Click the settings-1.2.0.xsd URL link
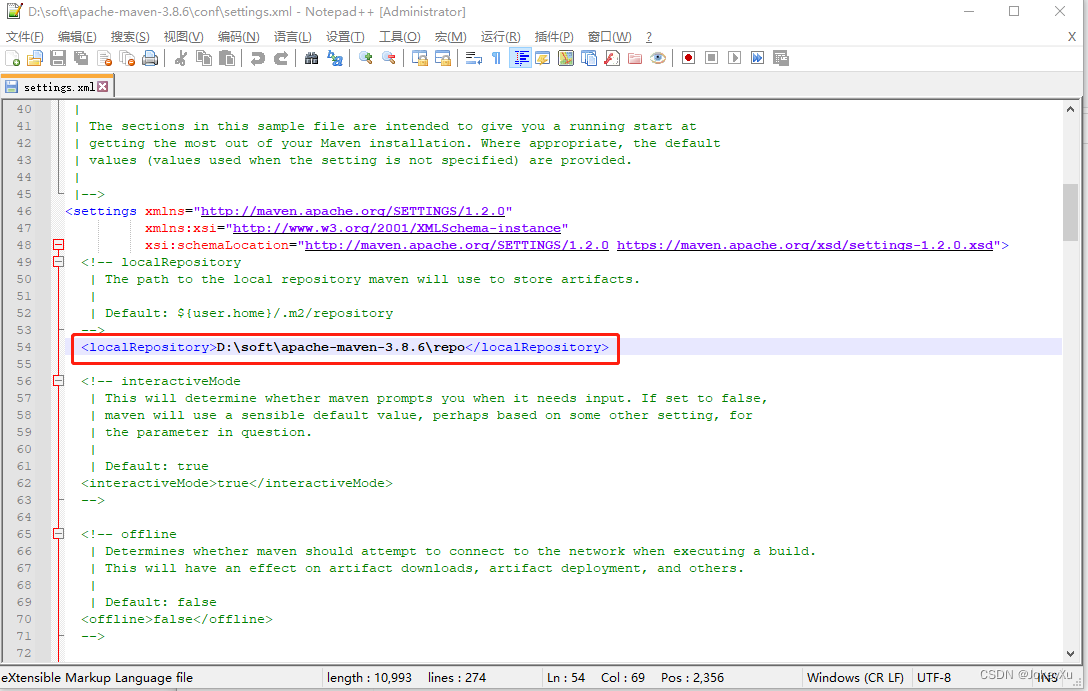Viewport: 1088px width, 691px height. (x=805, y=245)
